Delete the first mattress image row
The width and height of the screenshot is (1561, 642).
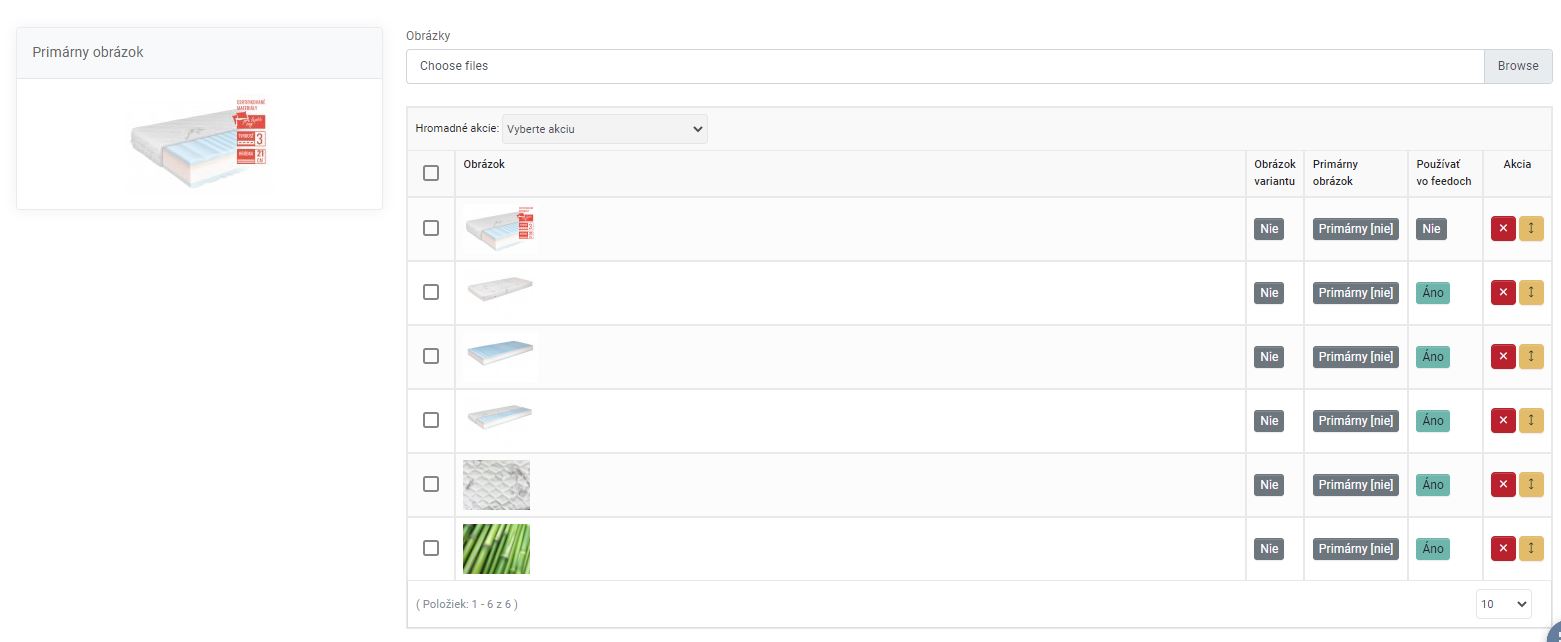[x=1503, y=229]
